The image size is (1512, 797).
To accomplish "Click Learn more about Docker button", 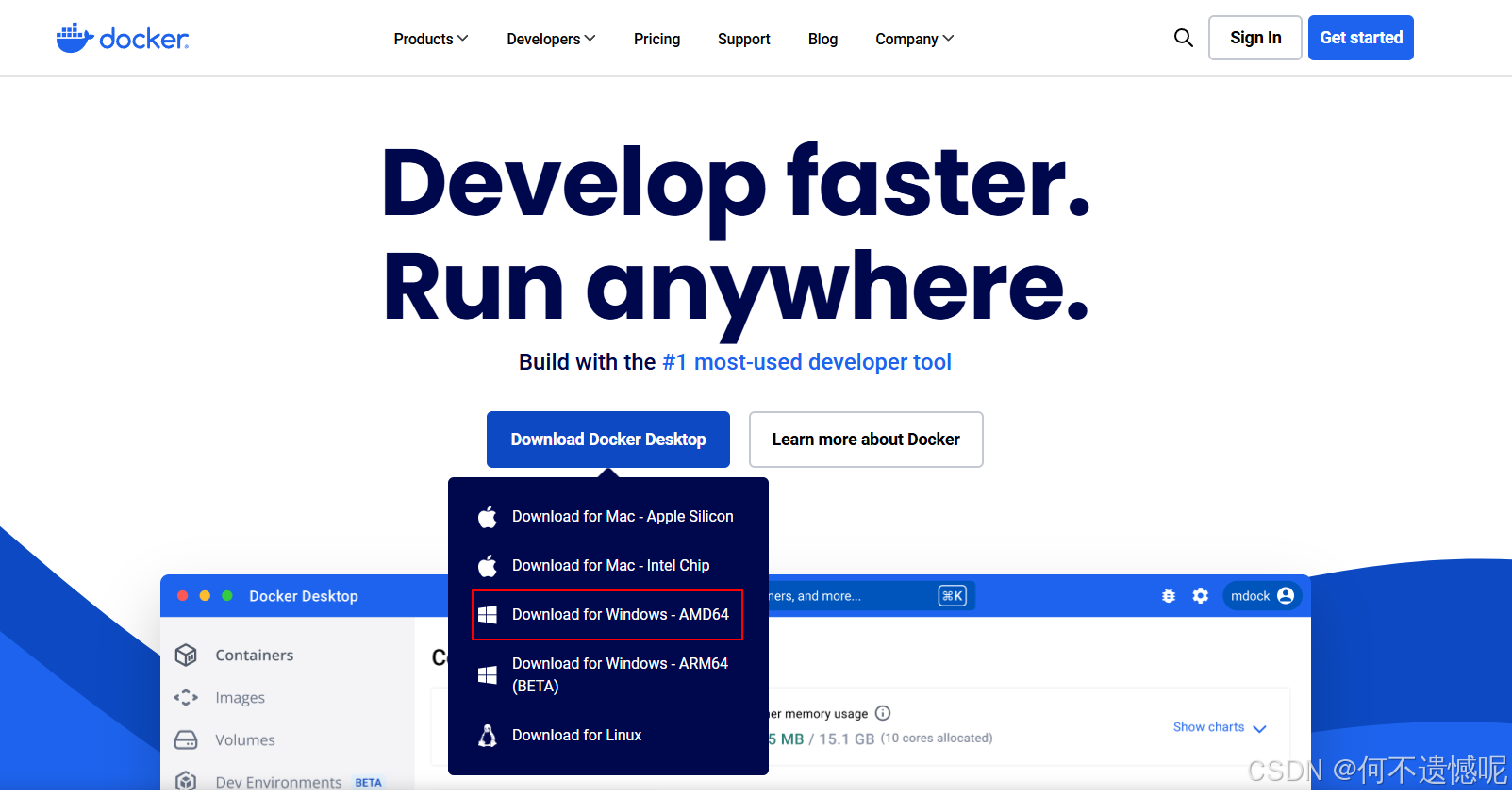I will [x=866, y=440].
